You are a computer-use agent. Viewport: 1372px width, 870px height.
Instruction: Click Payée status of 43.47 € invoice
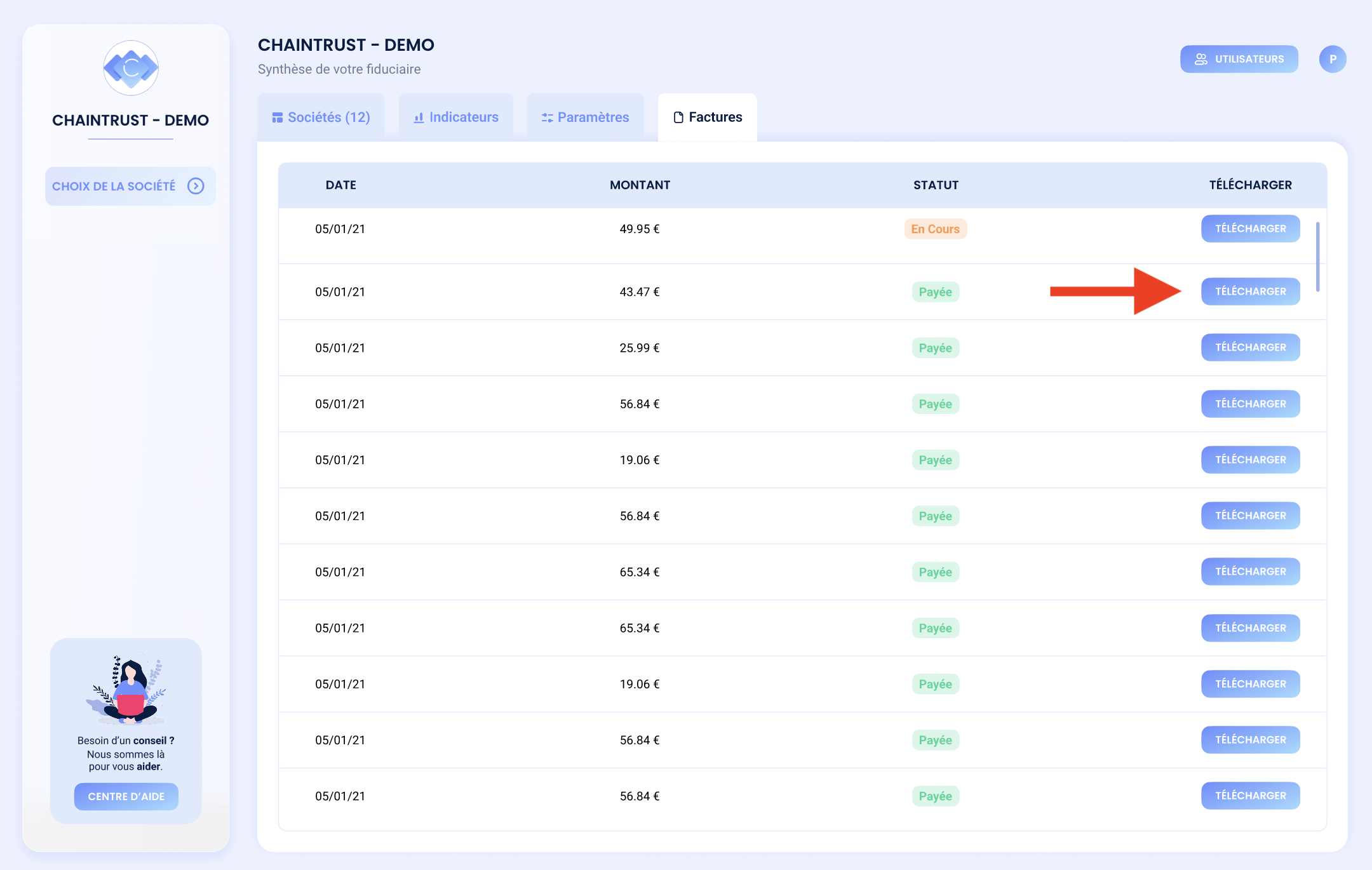tap(936, 292)
